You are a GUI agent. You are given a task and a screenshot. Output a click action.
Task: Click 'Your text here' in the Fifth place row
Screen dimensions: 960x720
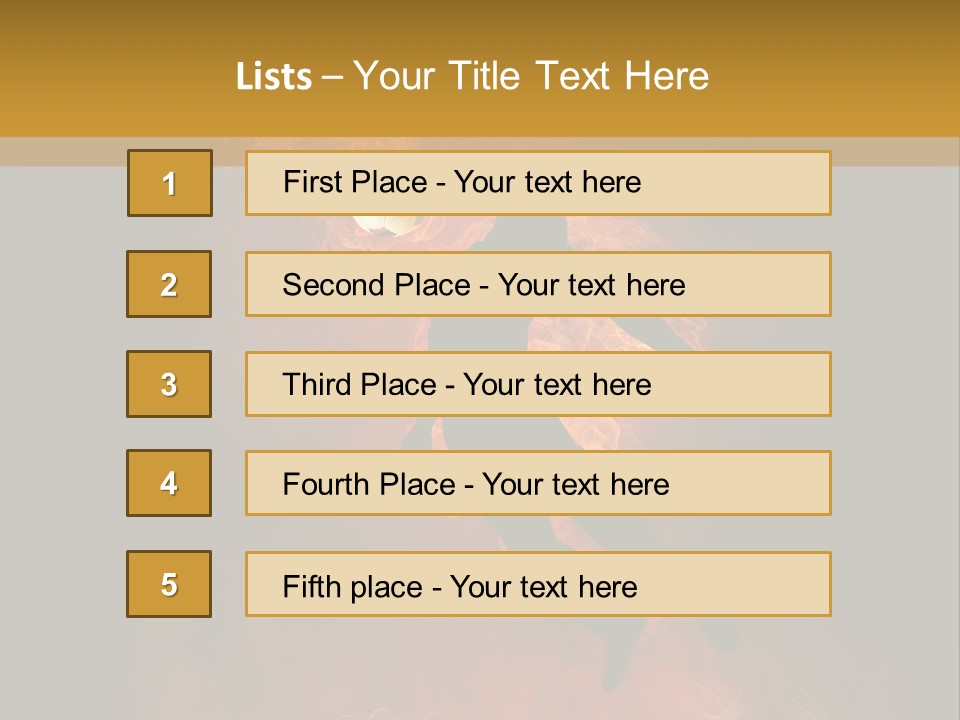pyautogui.click(x=544, y=586)
